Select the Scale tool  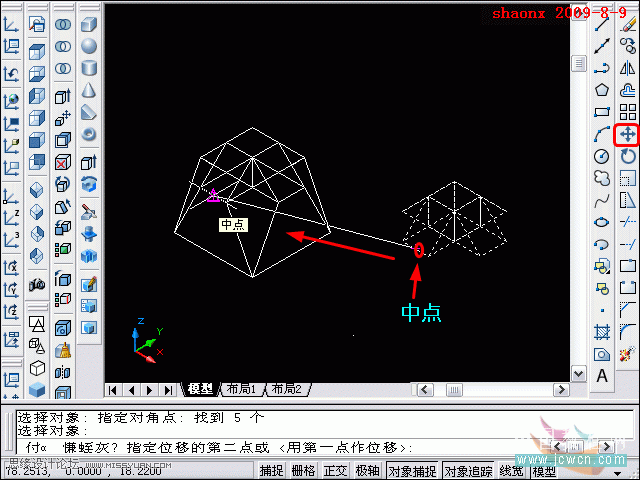click(628, 178)
